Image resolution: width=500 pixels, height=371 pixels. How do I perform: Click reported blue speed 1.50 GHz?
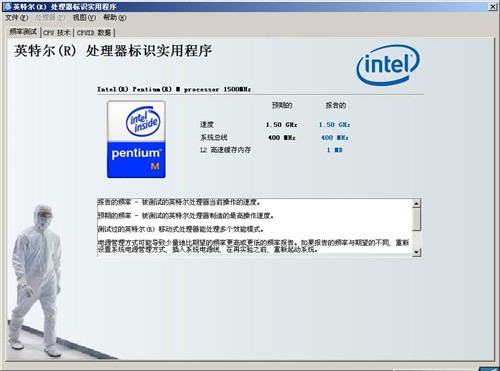point(334,125)
